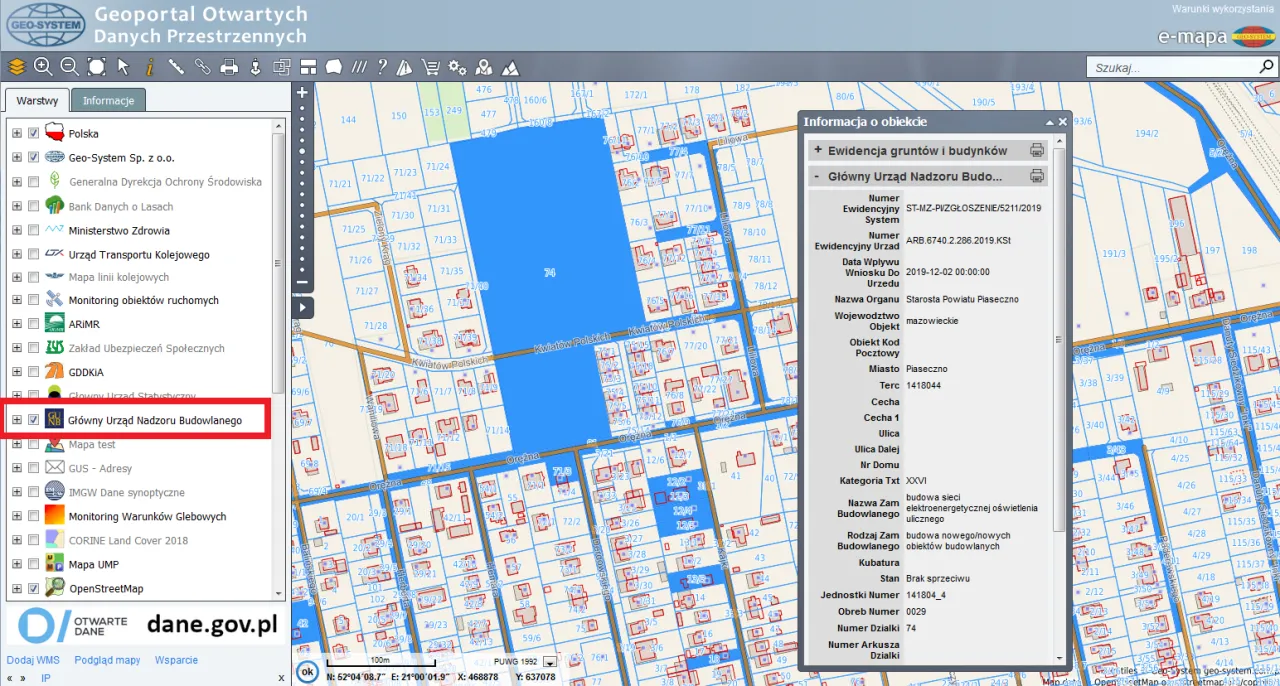Switch to the Informacje tab
The image size is (1280, 686).
tap(109, 100)
